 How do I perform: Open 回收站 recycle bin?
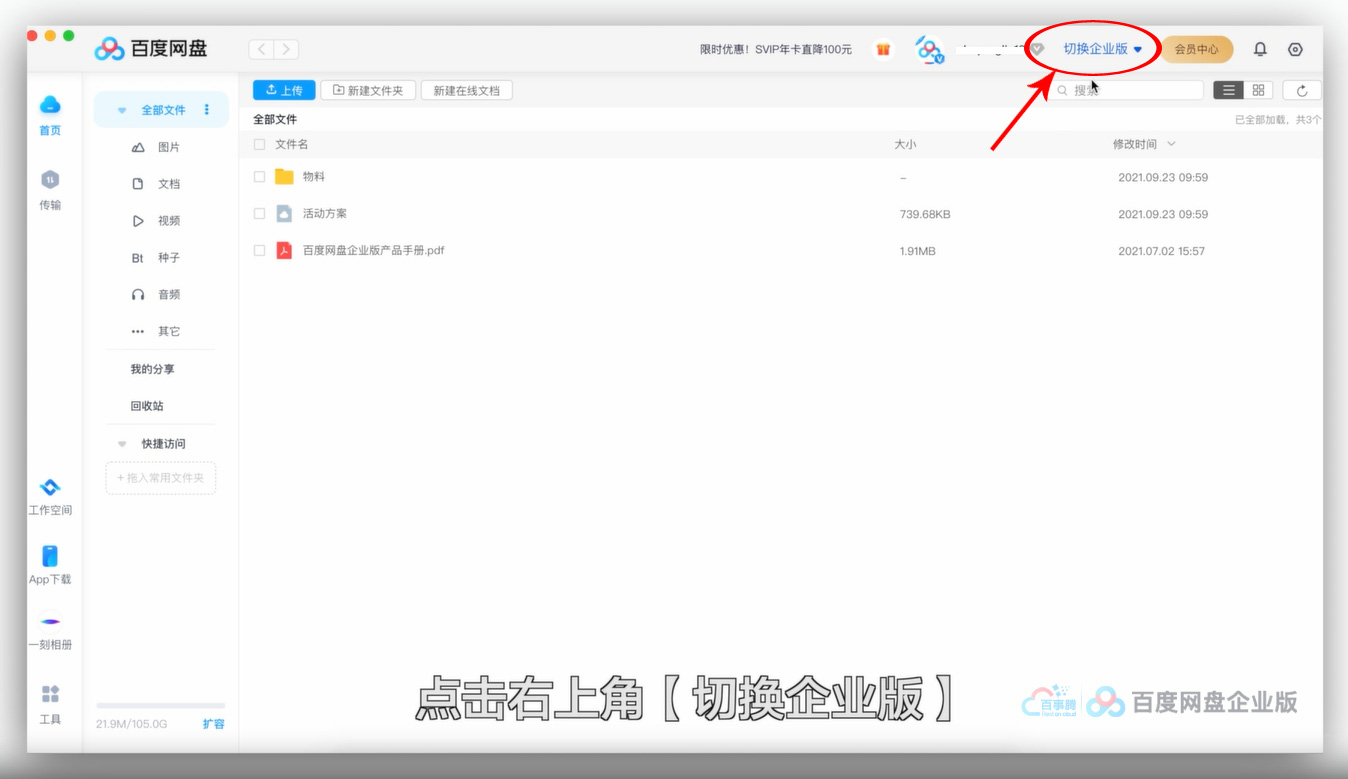[147, 406]
